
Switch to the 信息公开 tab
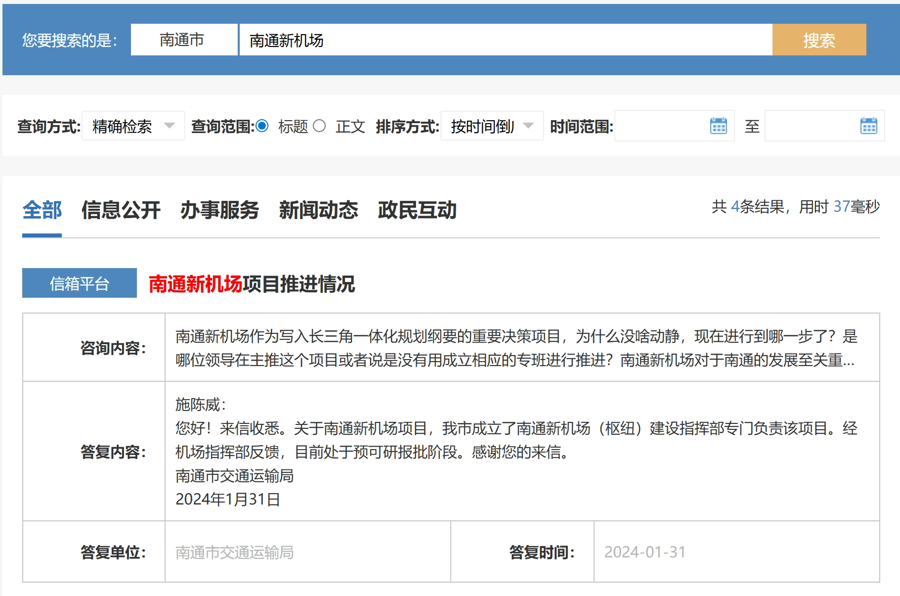121,210
